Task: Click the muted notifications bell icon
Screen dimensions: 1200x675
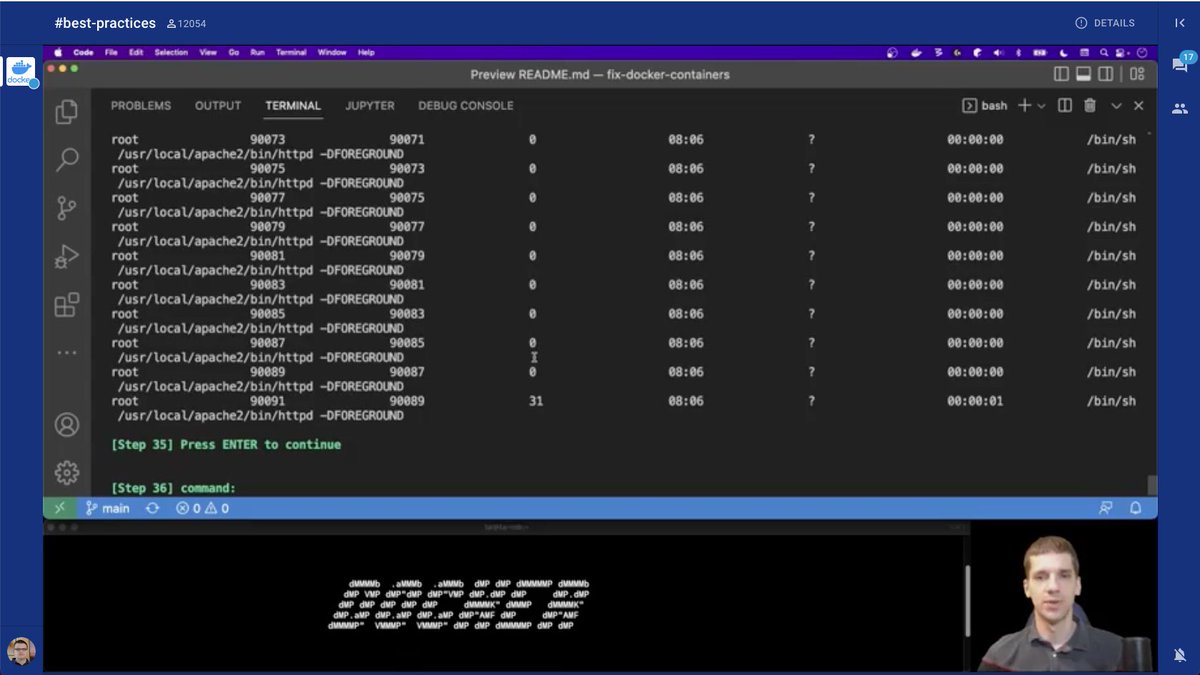Action: 1180,654
